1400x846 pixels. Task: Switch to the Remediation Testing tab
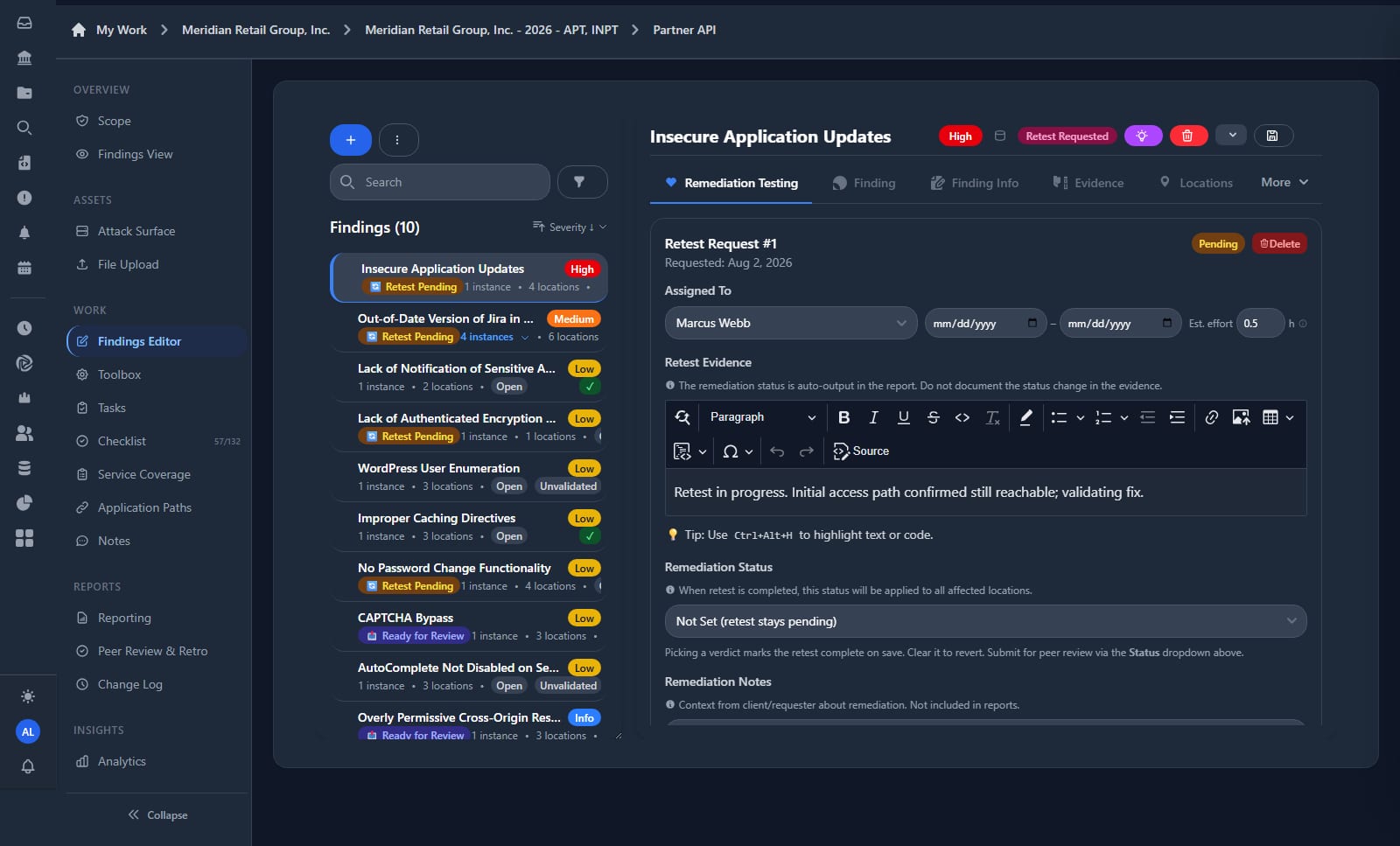[x=731, y=183]
